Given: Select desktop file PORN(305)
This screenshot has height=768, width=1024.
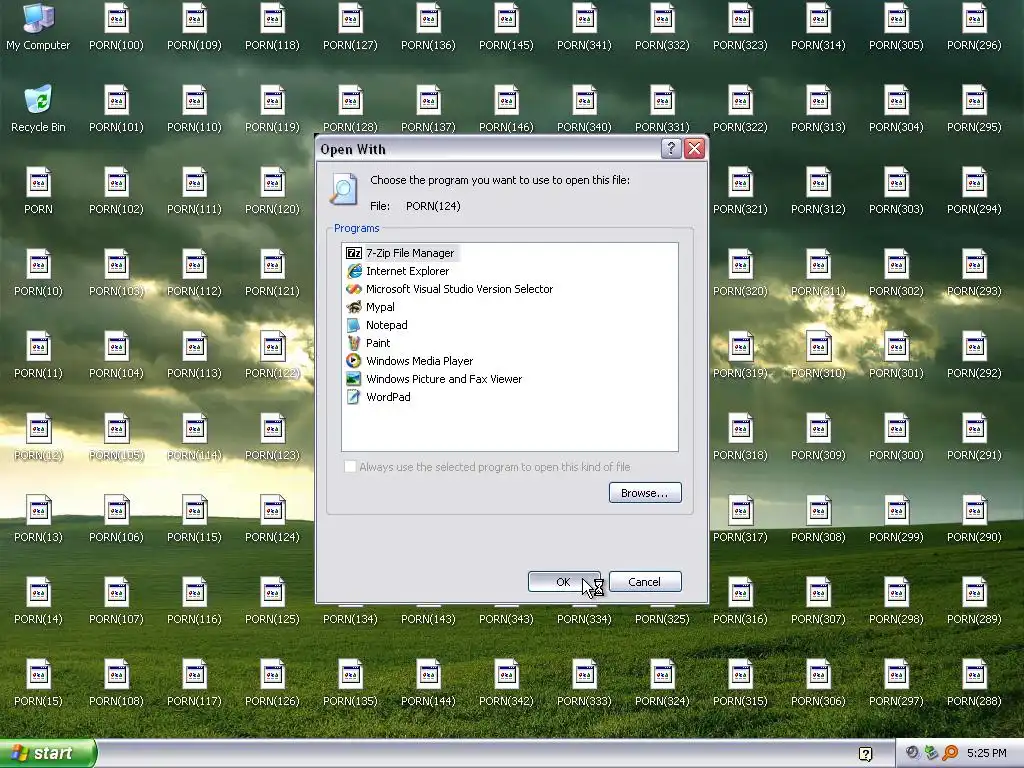Looking at the screenshot, I should tap(896, 27).
